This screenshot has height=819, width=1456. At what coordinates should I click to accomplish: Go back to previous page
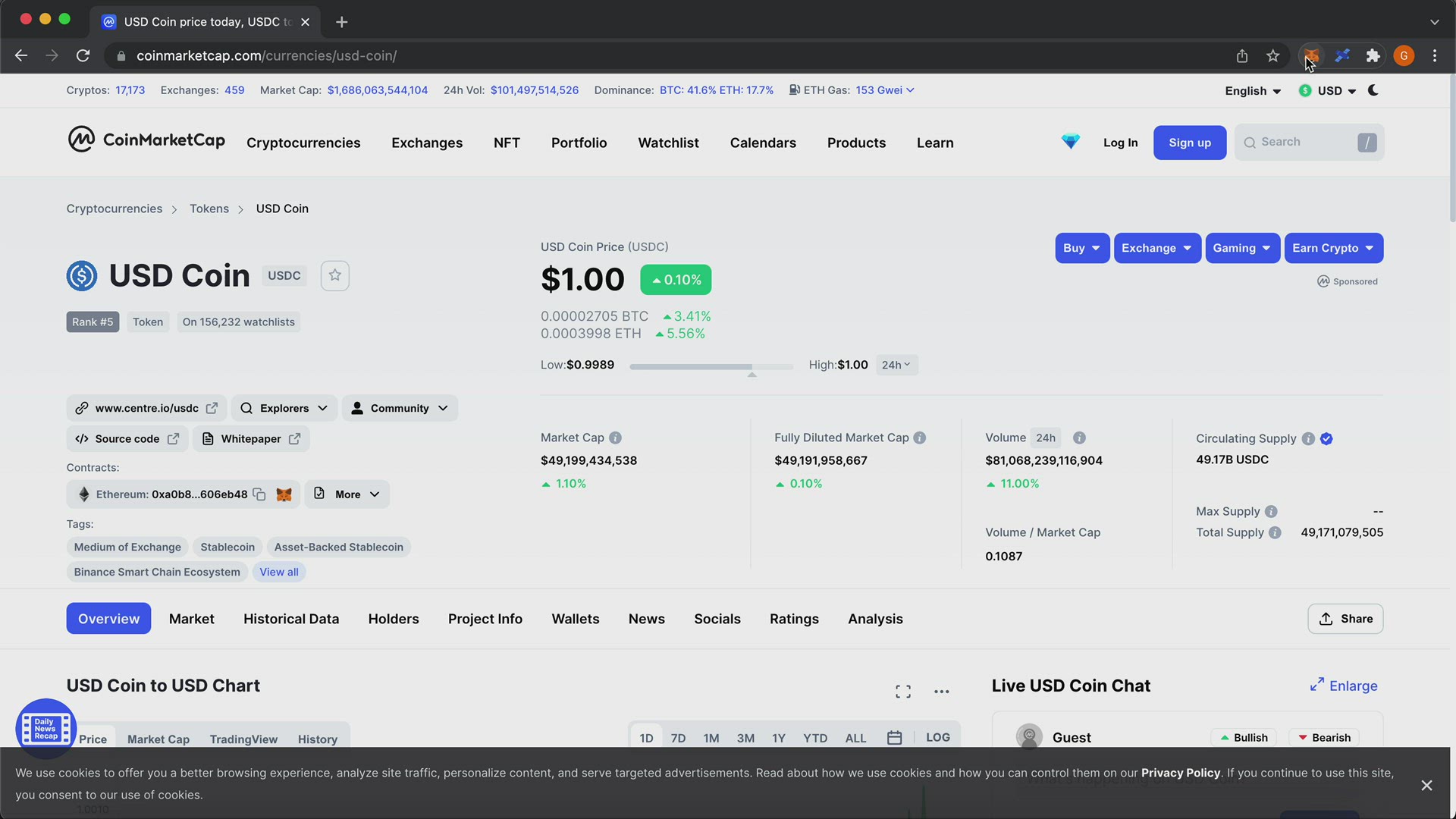(x=21, y=55)
